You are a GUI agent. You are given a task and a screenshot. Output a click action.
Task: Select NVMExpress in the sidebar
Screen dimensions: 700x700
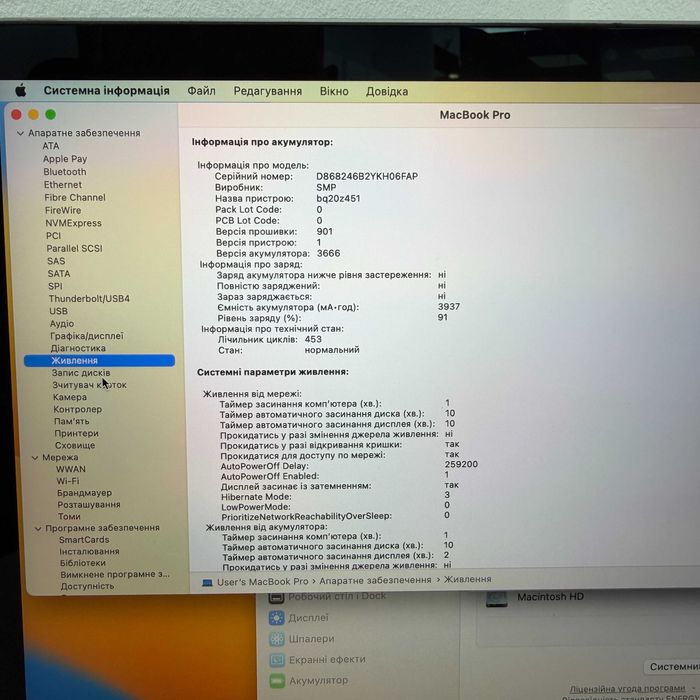pos(73,223)
